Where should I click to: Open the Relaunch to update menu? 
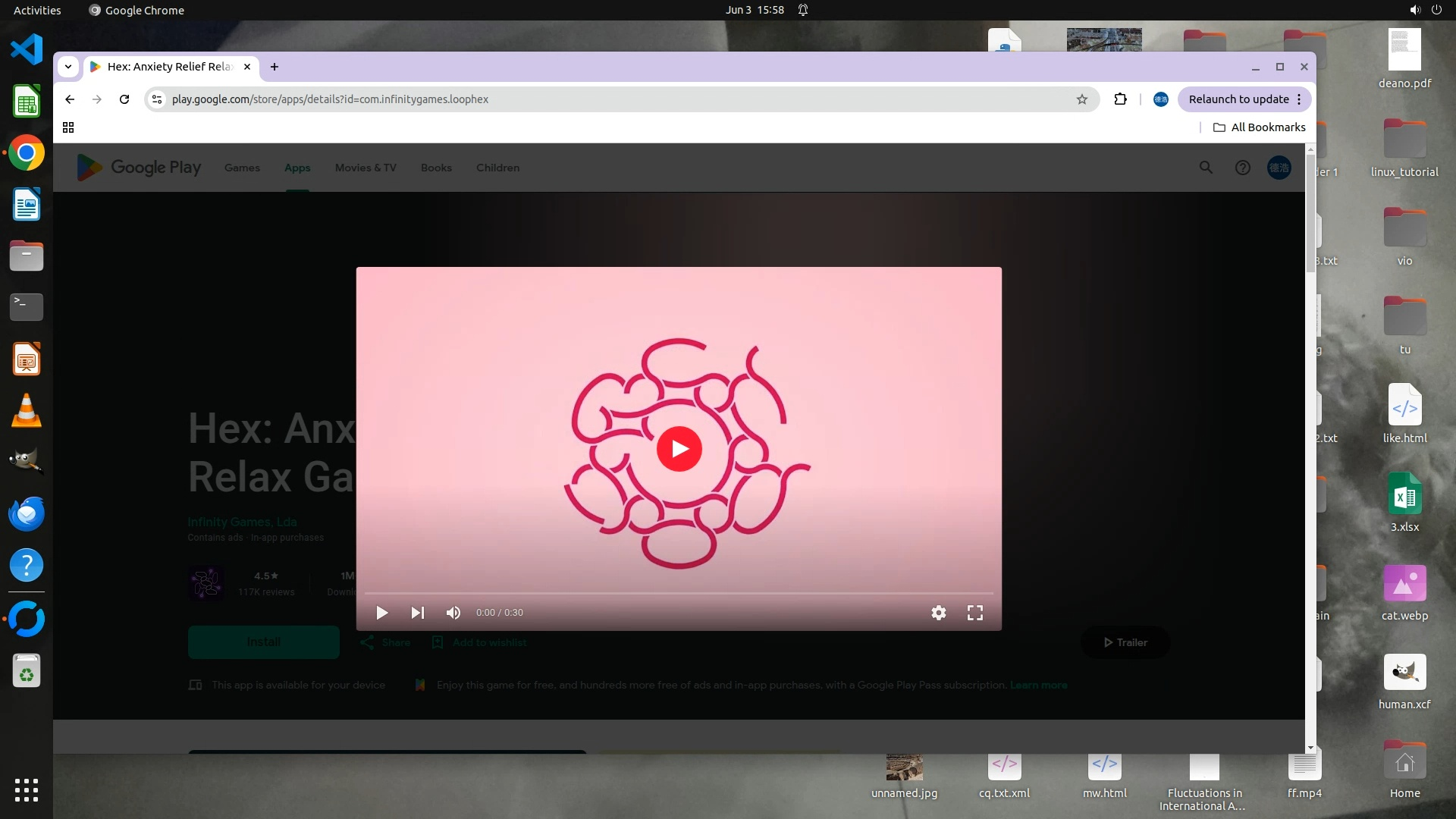point(1244,99)
